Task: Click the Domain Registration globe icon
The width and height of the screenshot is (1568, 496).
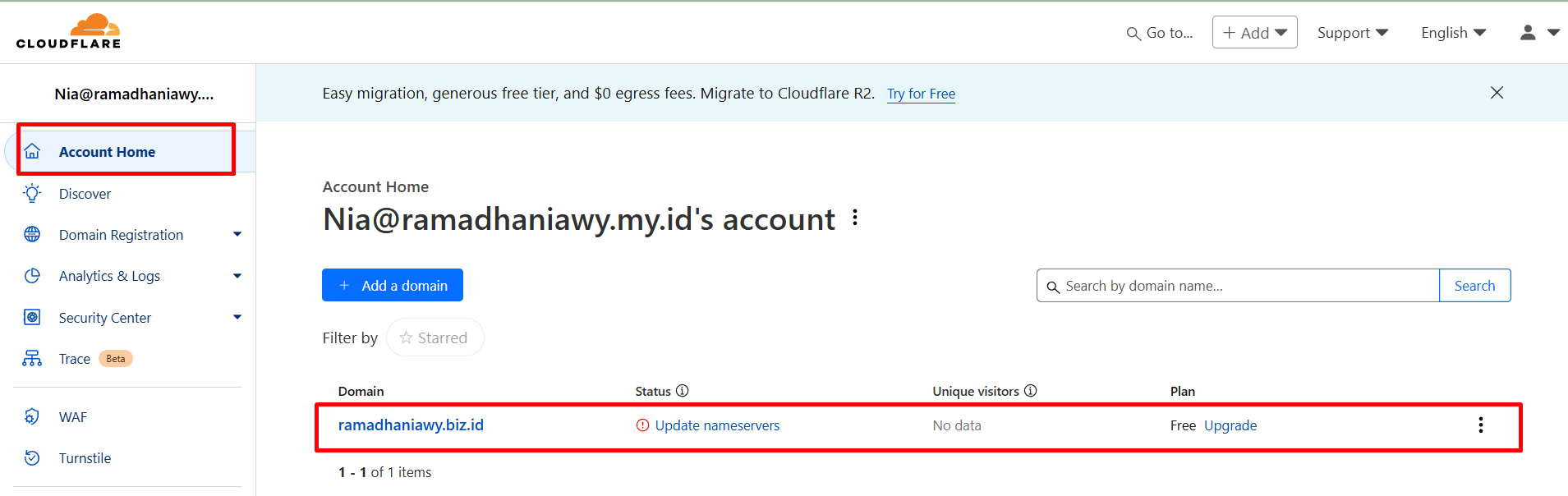Action: pyautogui.click(x=32, y=235)
